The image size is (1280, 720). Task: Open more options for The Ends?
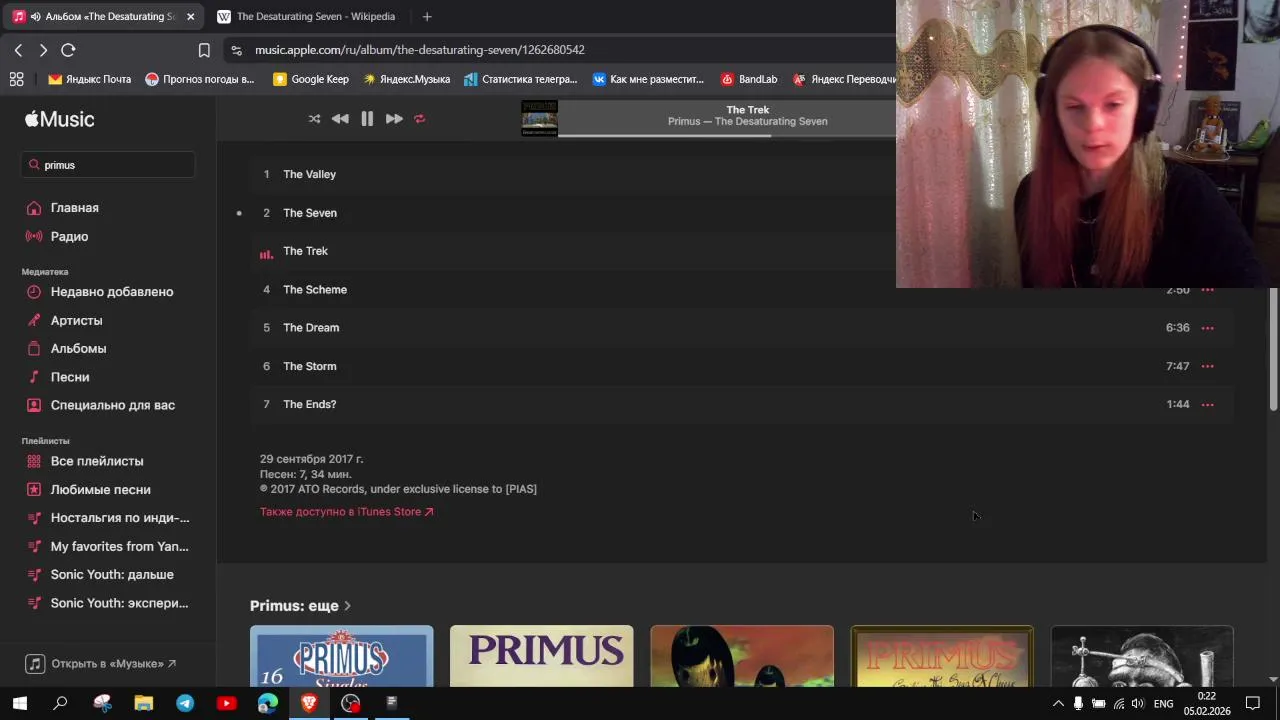click(x=1207, y=404)
